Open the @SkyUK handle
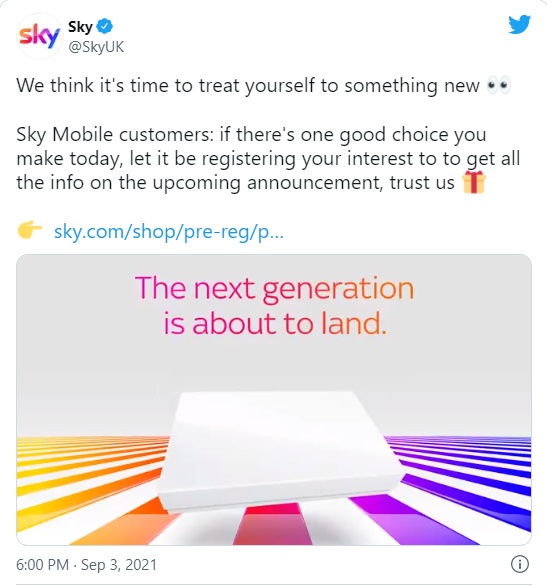Image resolution: width=547 pixels, height=586 pixels. (96, 47)
